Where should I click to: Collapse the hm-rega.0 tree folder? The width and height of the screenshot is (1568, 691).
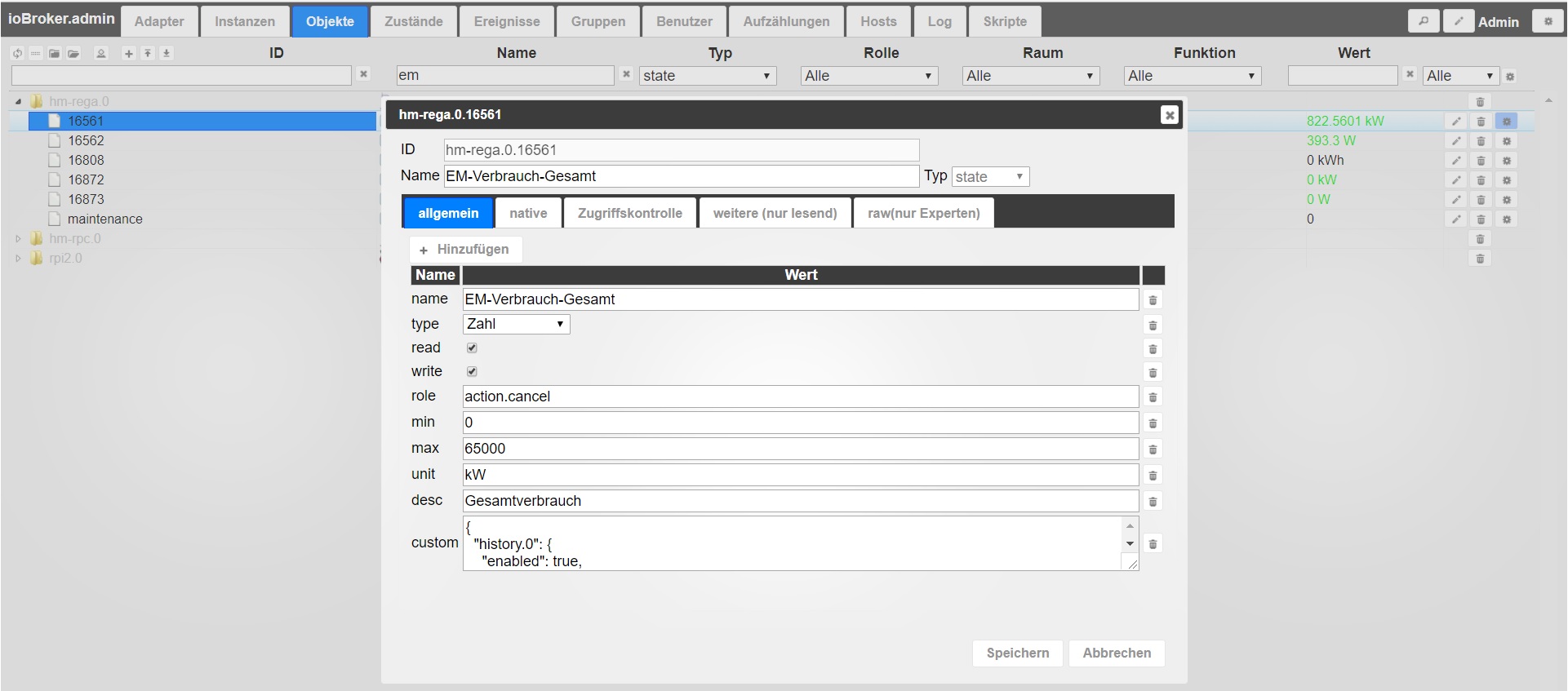[x=18, y=102]
